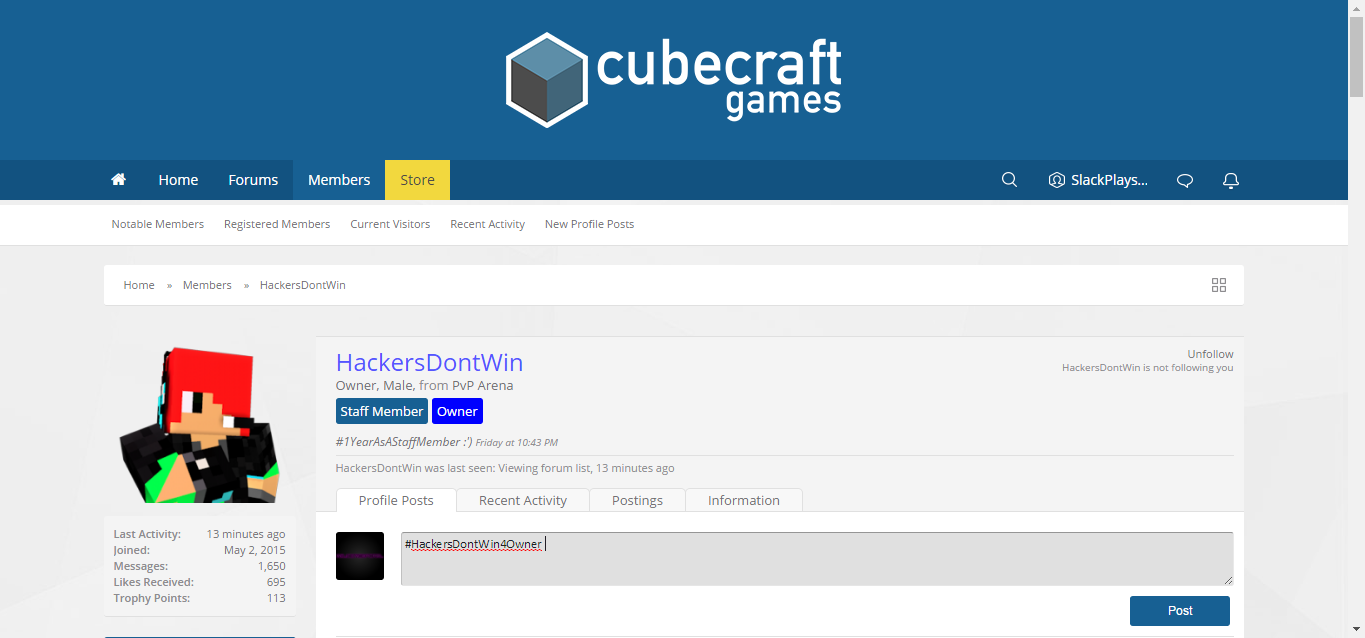
Task: Go to Home in nav bar
Action: coord(178,180)
